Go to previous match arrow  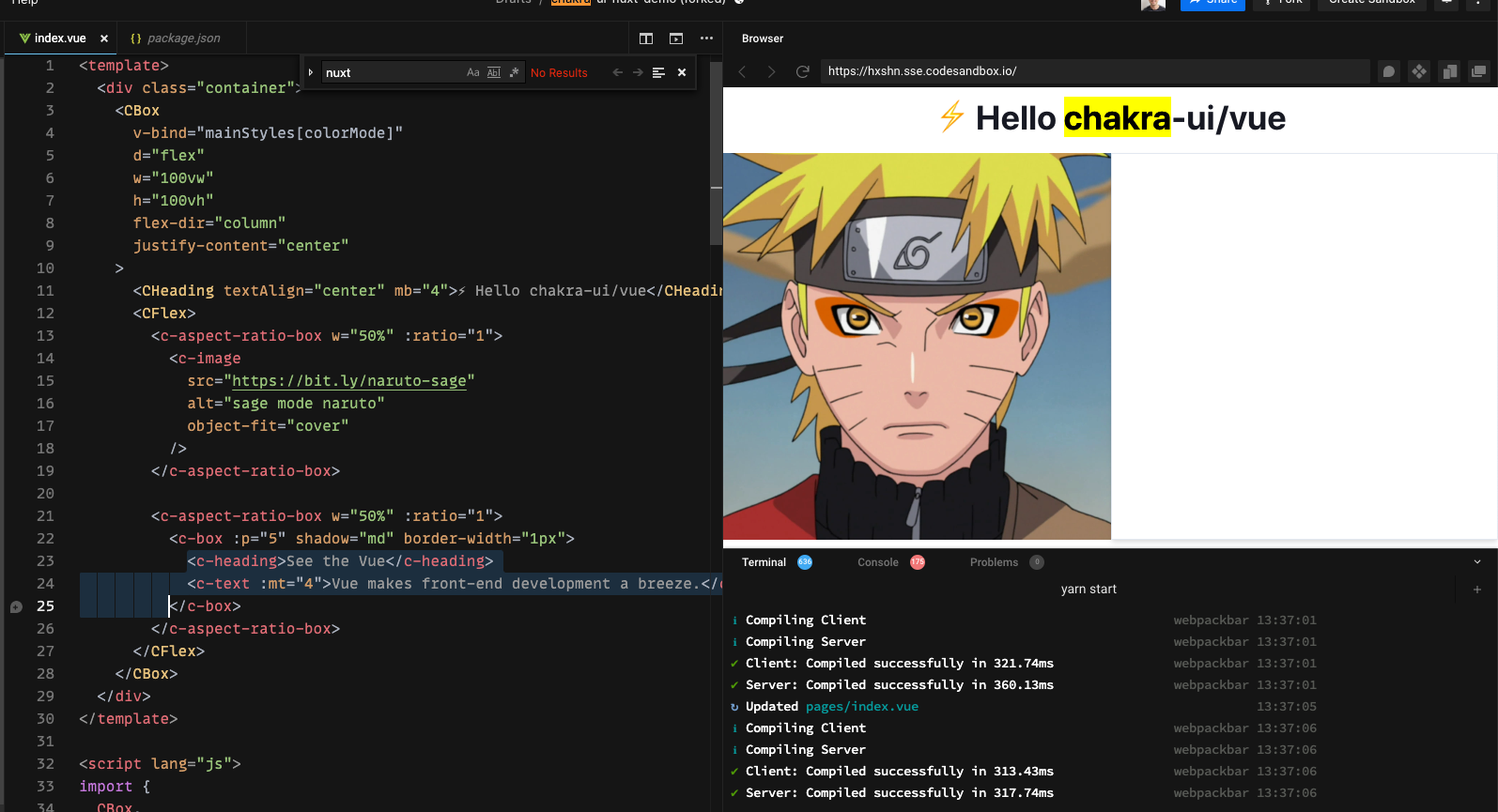pyautogui.click(x=617, y=72)
